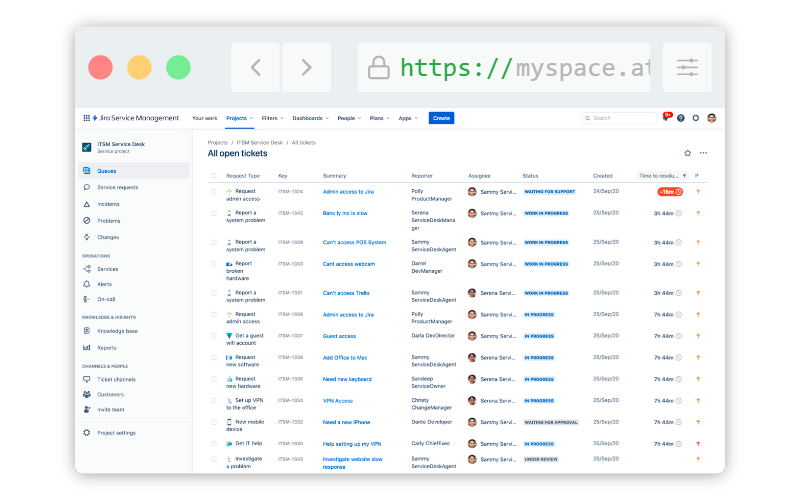Screen dimensions: 800x500
Task: Open the user profile avatar
Action: pyautogui.click(x=712, y=118)
